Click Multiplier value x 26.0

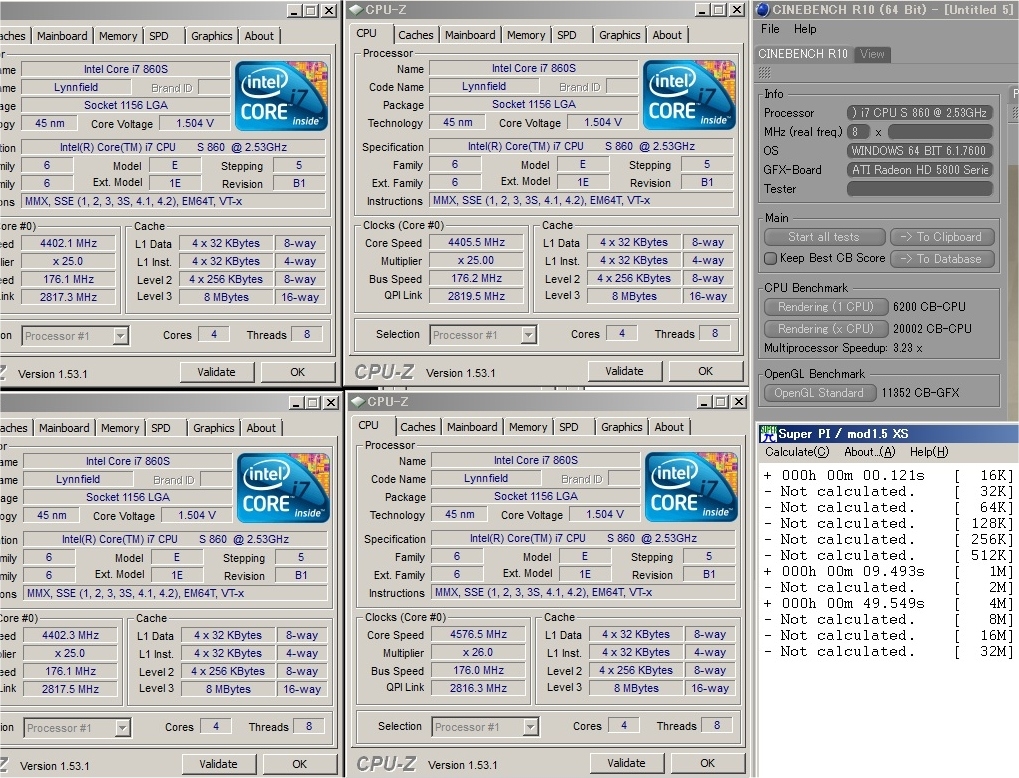tap(478, 653)
